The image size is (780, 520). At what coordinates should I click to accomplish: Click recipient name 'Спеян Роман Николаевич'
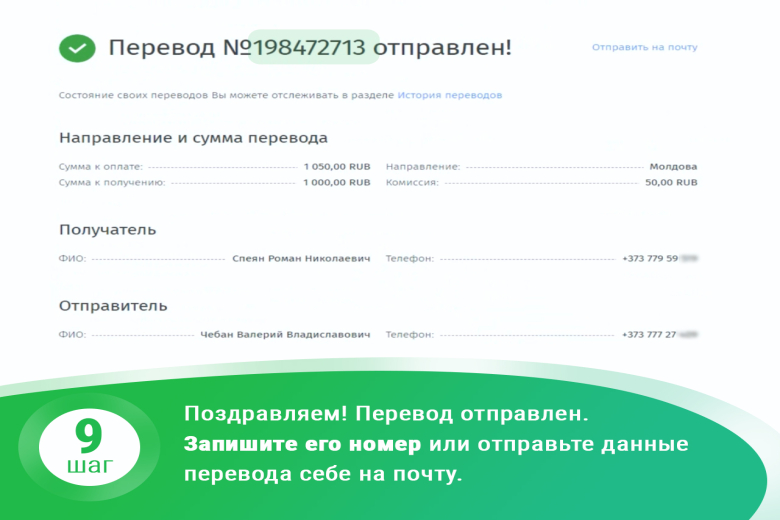[301, 258]
